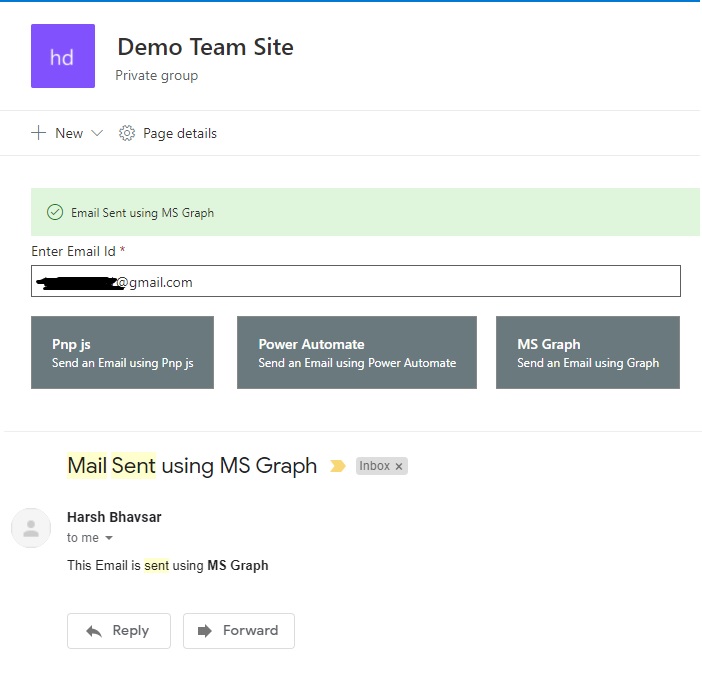The width and height of the screenshot is (702, 680).
Task: Send an email using Pnp js button
Action: tap(122, 352)
